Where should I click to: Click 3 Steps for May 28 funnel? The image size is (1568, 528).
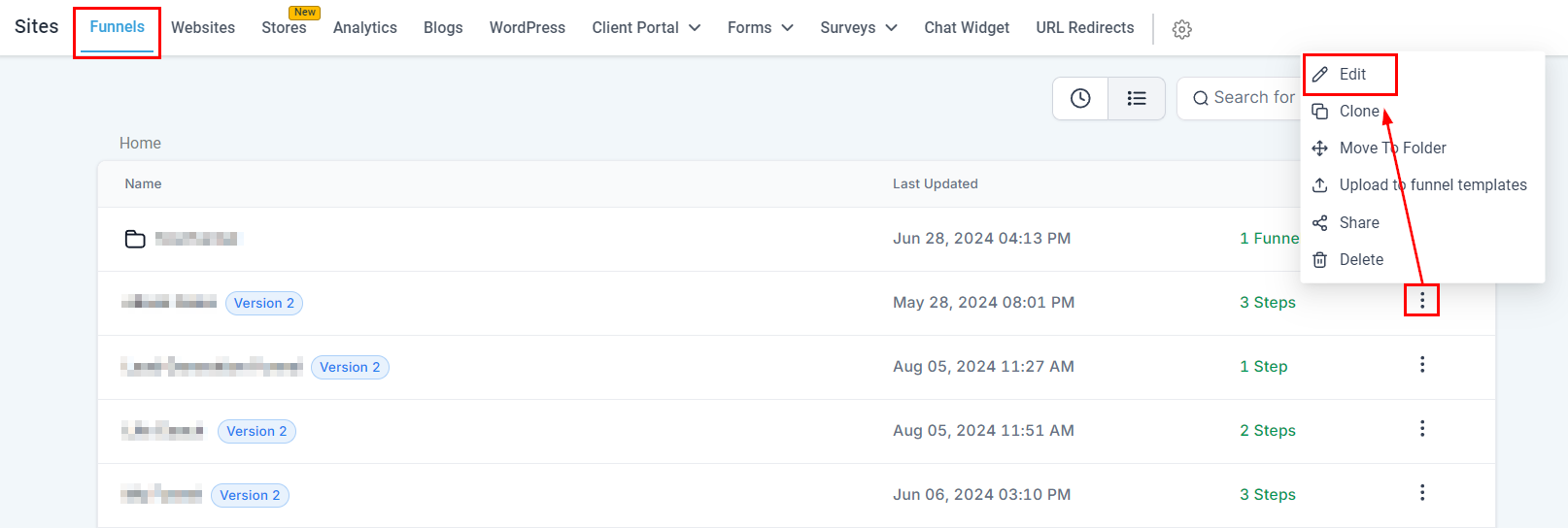pos(1268,303)
